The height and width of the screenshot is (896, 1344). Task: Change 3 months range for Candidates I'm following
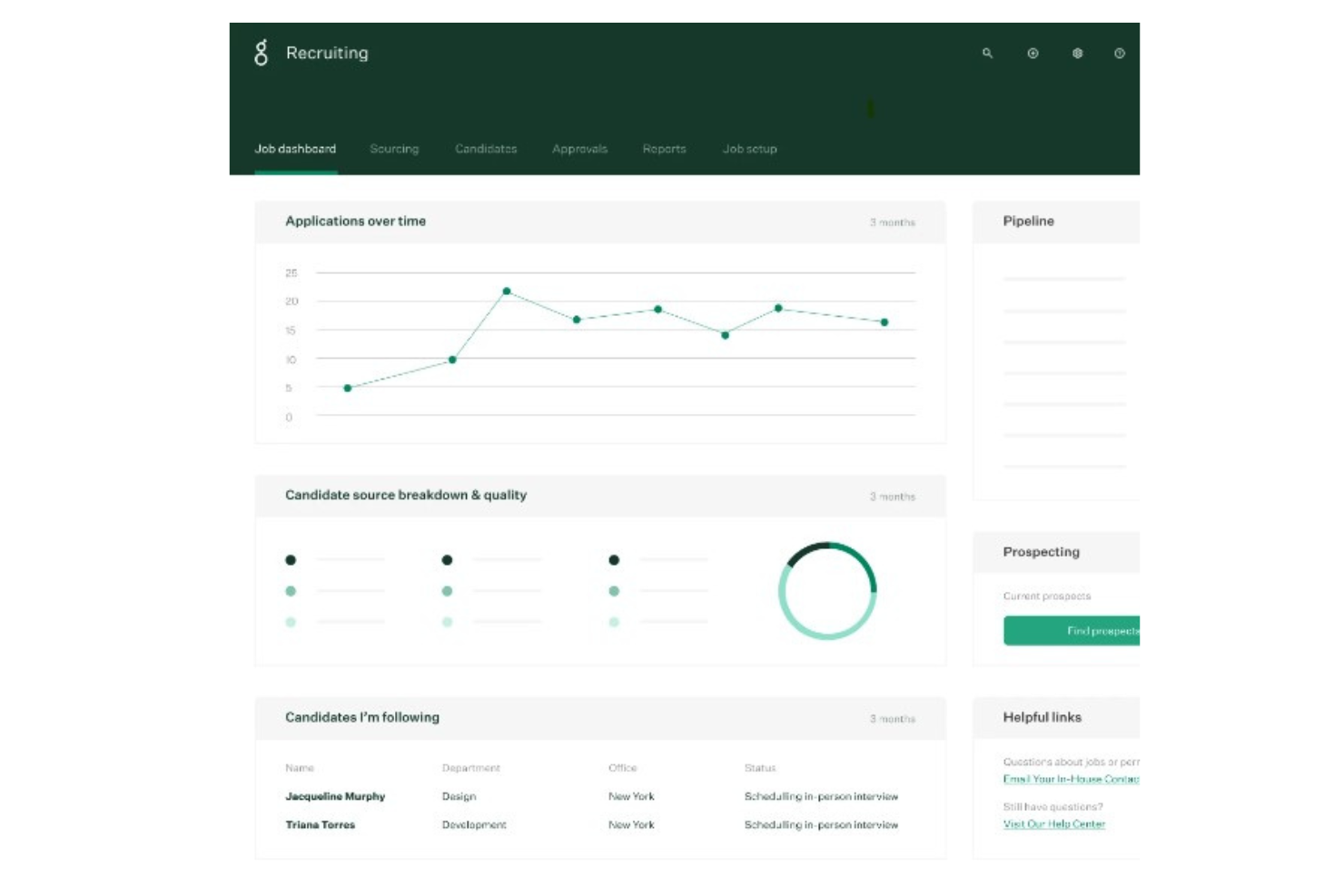coord(892,719)
